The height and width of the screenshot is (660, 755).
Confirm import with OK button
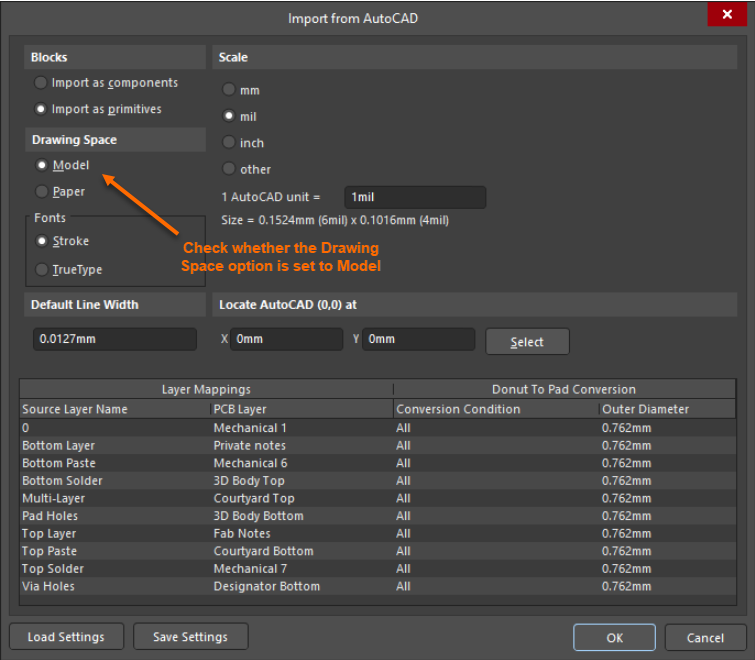pyautogui.click(x=614, y=637)
